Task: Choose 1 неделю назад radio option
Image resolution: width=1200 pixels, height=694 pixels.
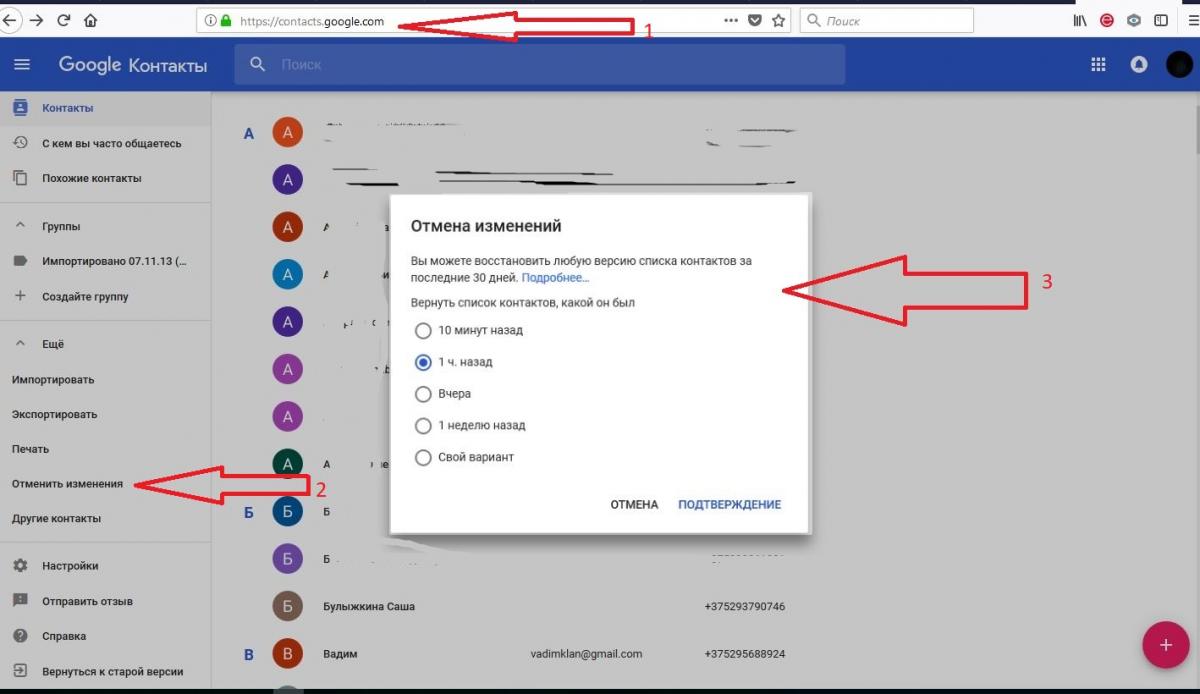Action: 423,426
